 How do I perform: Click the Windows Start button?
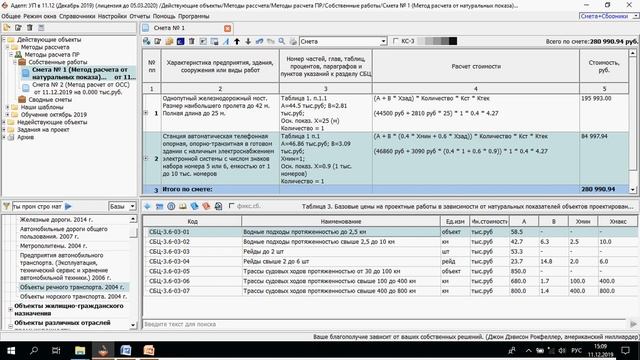click(11, 351)
